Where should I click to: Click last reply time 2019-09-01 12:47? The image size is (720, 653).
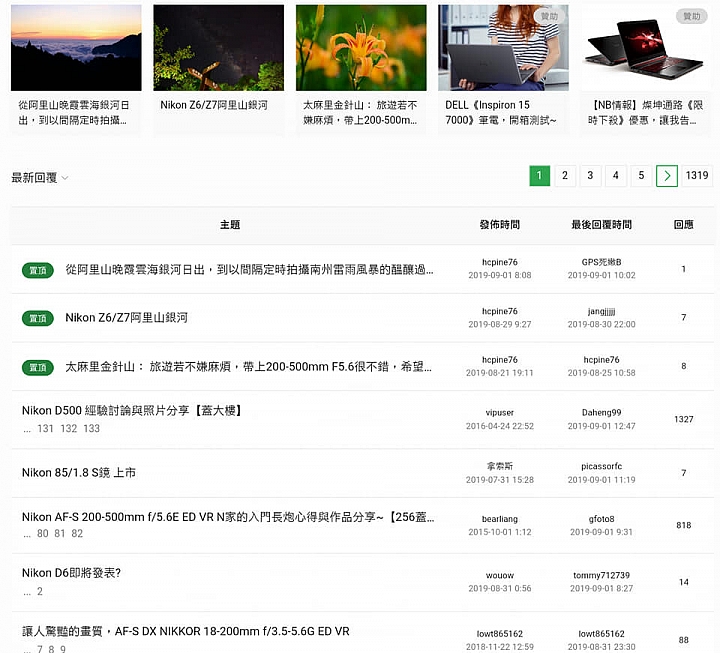(602, 426)
